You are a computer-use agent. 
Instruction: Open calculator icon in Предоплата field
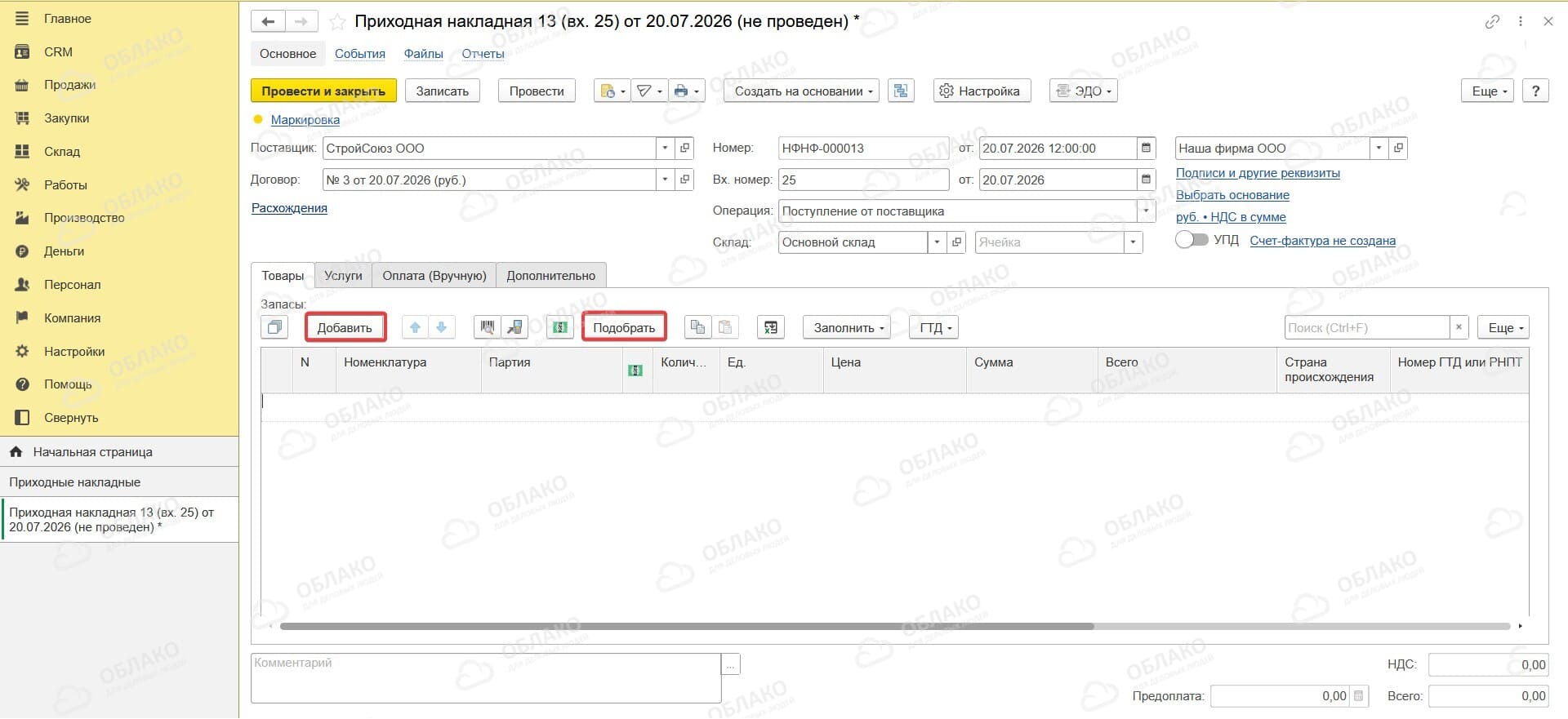point(1359,696)
